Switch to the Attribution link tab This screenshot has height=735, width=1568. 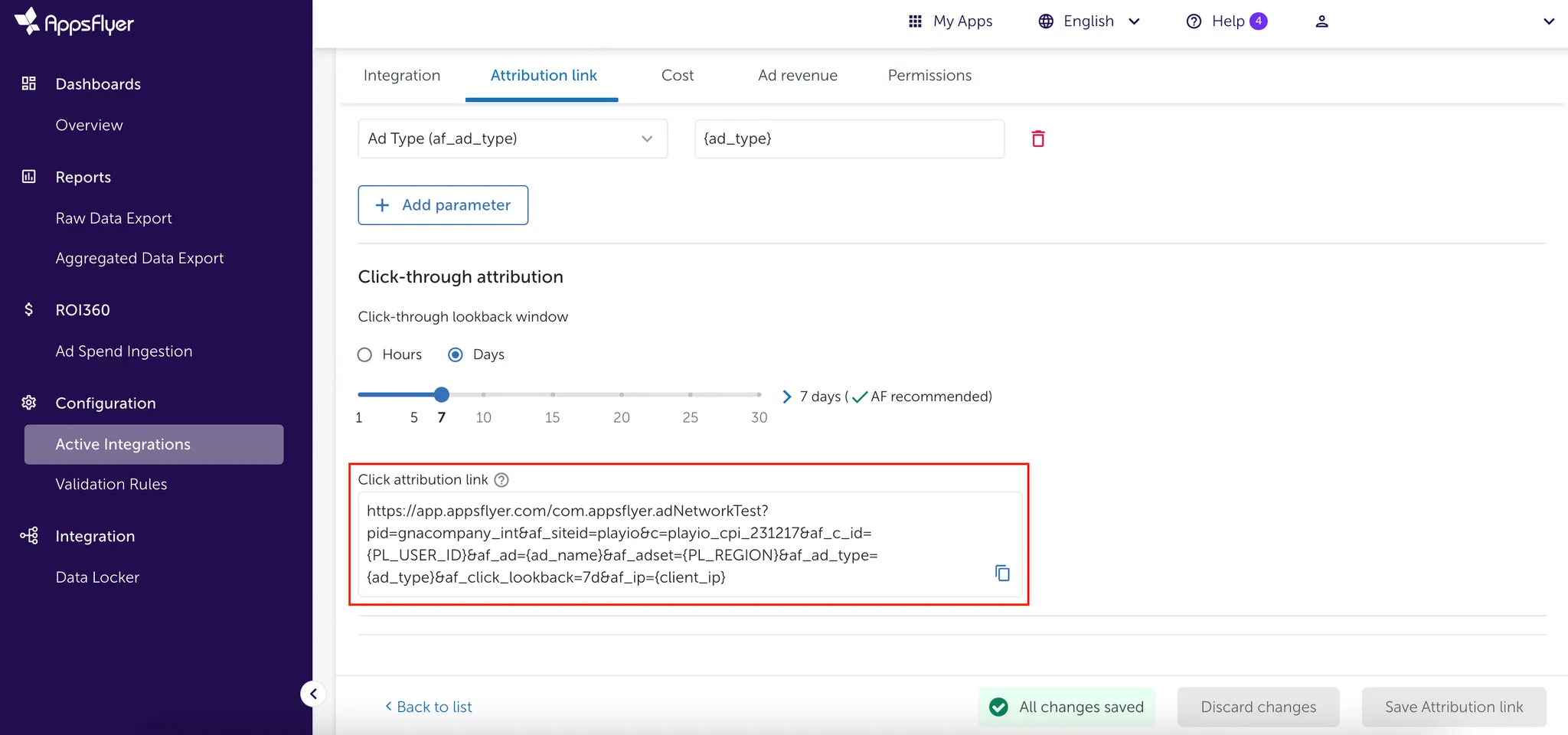544,75
